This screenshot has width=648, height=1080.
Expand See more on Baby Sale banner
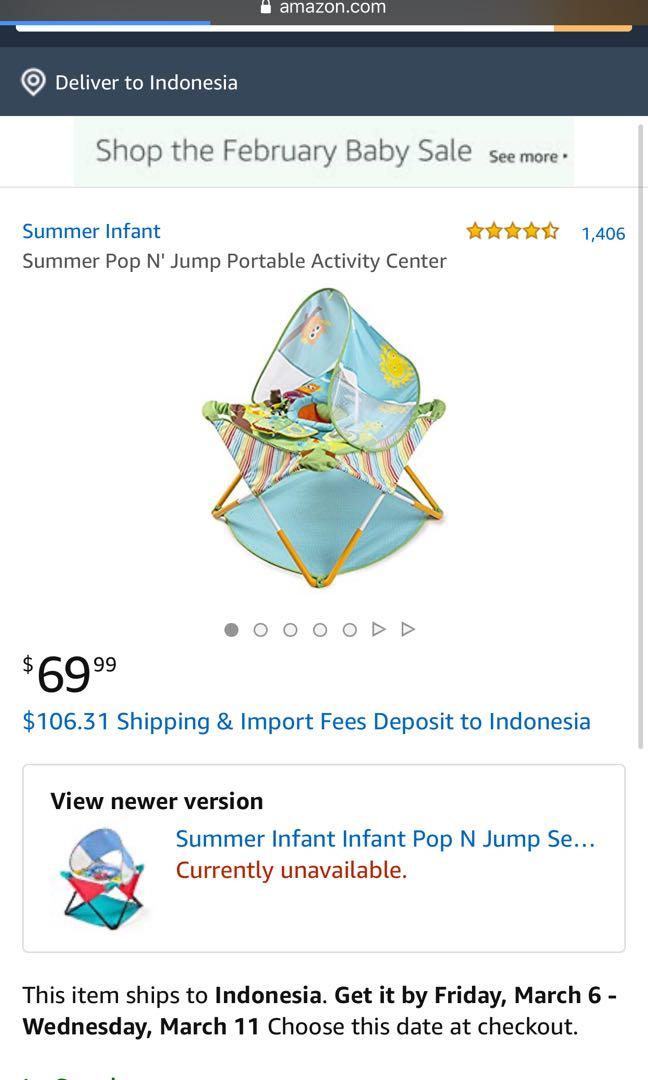click(x=527, y=157)
